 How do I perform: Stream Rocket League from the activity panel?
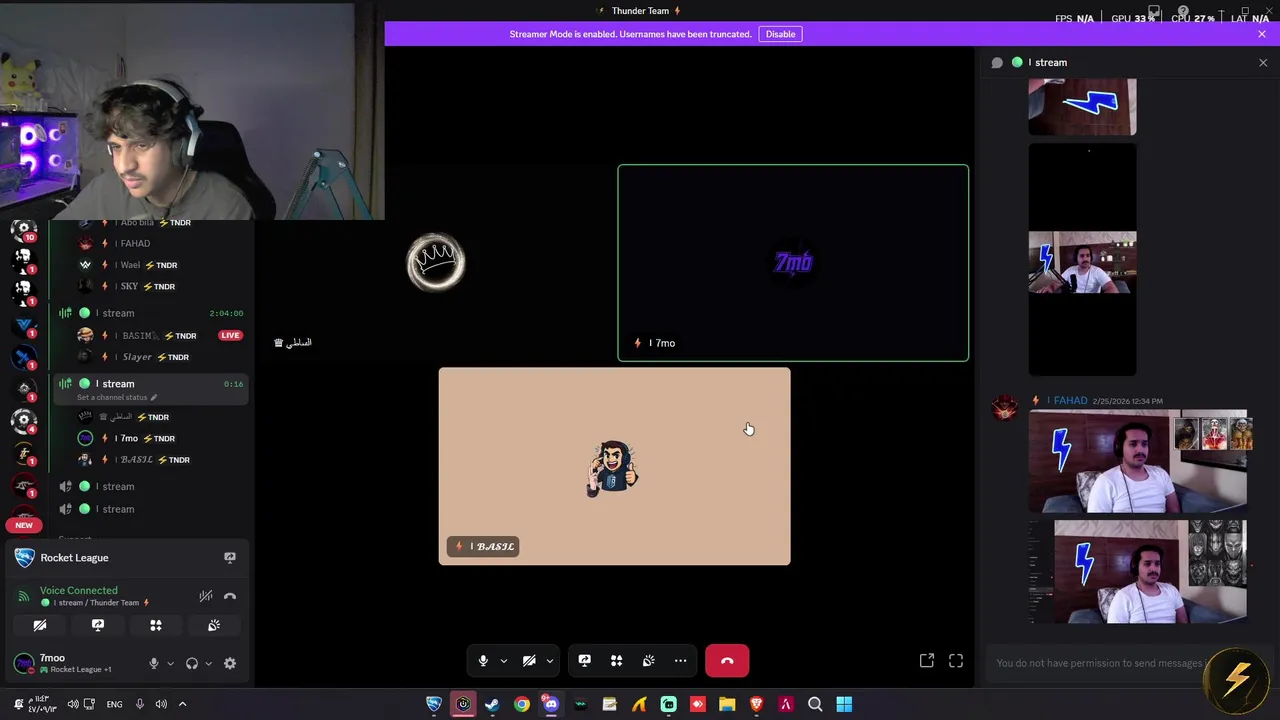230,558
